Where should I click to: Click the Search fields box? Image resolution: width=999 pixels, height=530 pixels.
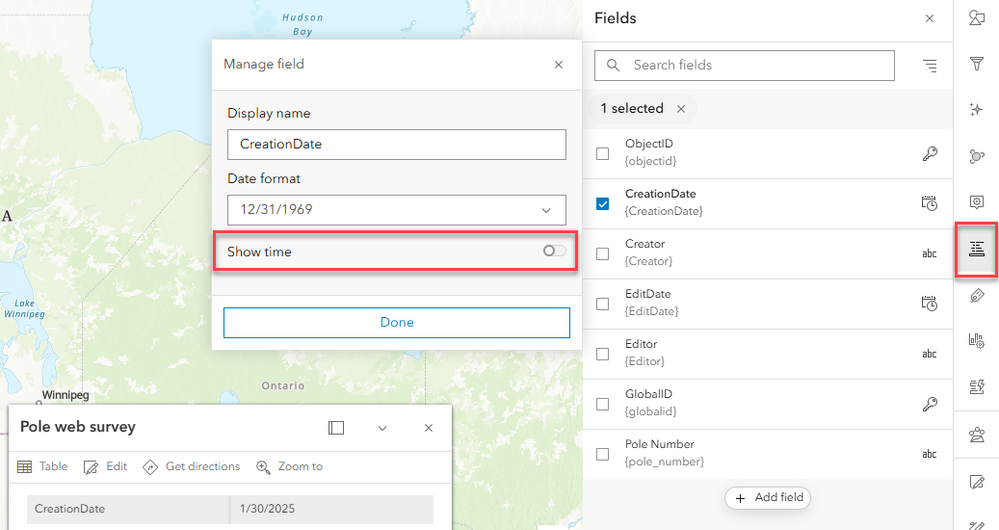click(x=744, y=66)
